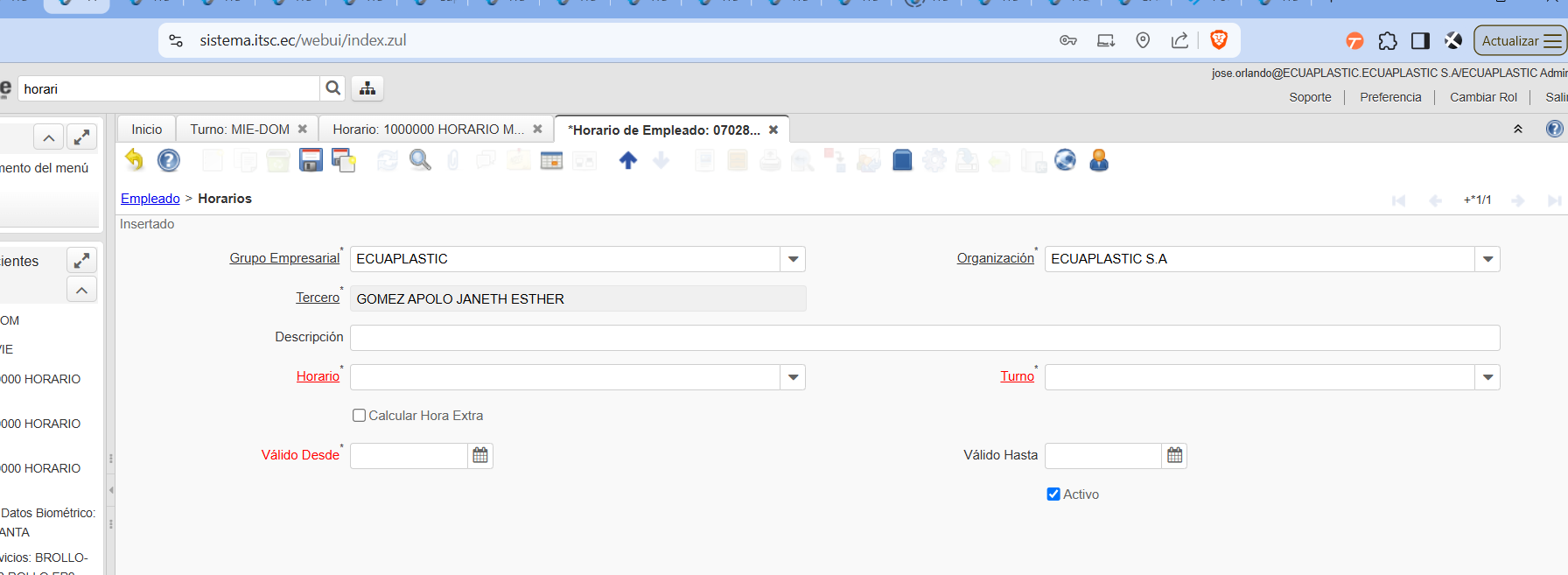The height and width of the screenshot is (575, 1568).
Task: Click the Save and New record icon
Action: (x=343, y=160)
